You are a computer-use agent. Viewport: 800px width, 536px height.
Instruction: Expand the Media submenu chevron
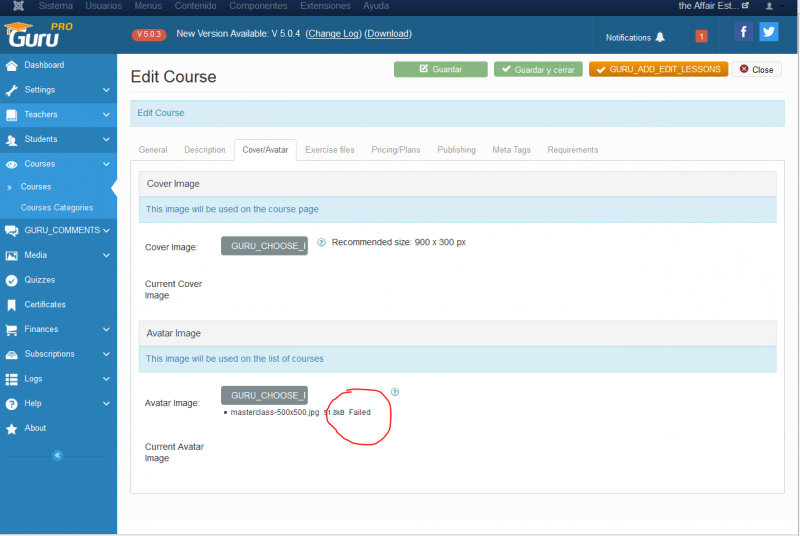coord(106,255)
